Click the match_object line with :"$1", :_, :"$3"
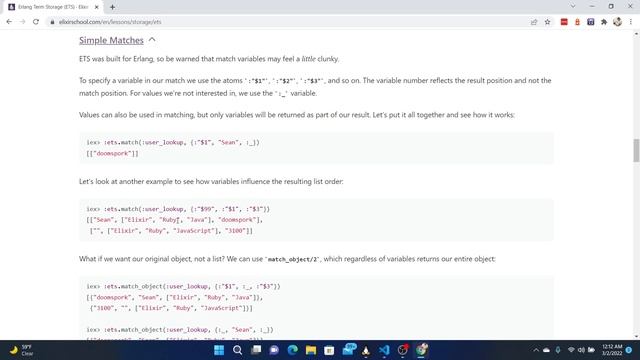Screen dimensions: 640x360 (183, 287)
